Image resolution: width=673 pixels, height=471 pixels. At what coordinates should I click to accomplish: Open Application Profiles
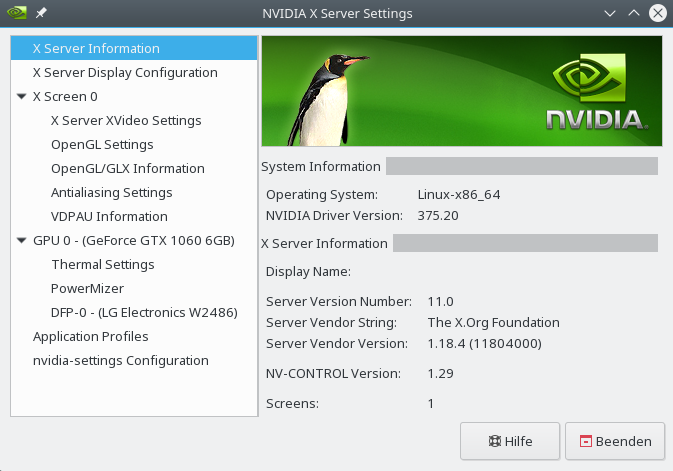click(134, 337)
